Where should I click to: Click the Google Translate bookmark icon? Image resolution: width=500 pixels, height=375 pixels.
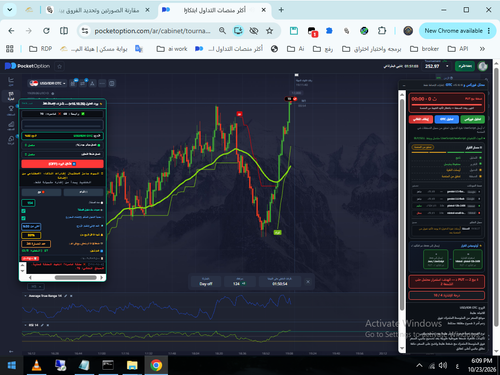[x=139, y=49]
